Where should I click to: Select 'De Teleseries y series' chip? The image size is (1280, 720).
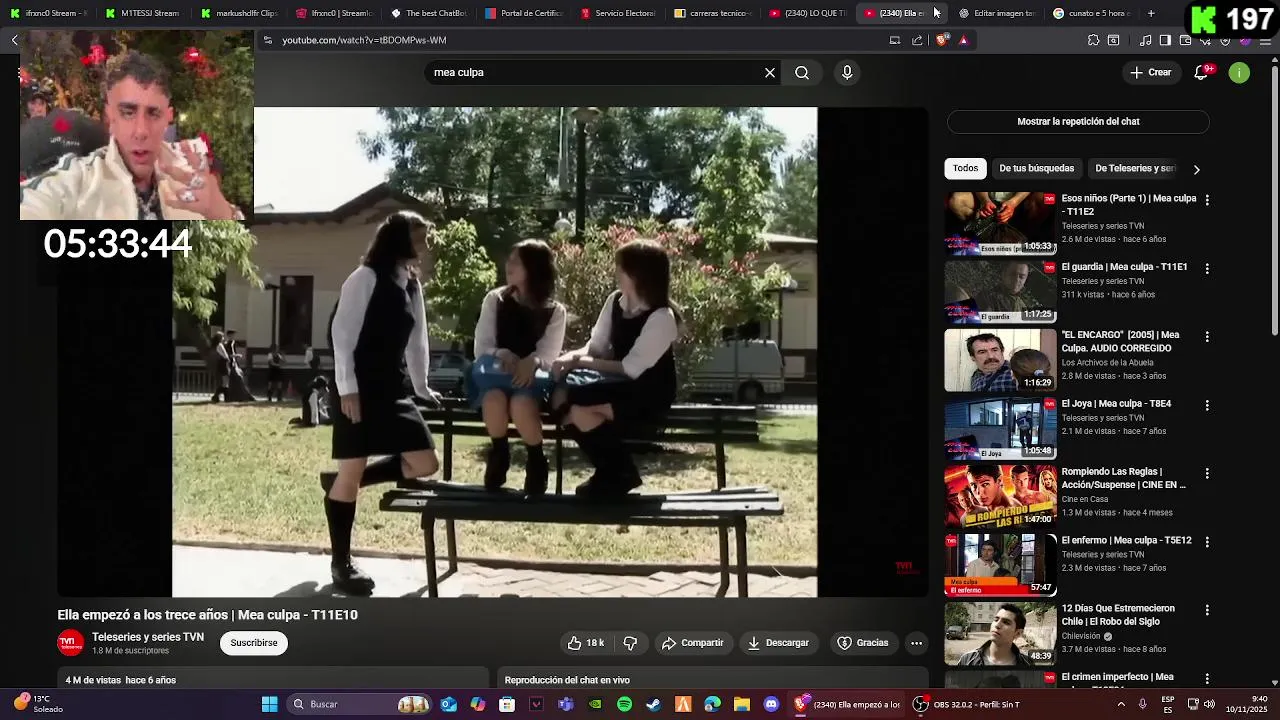click(1135, 168)
